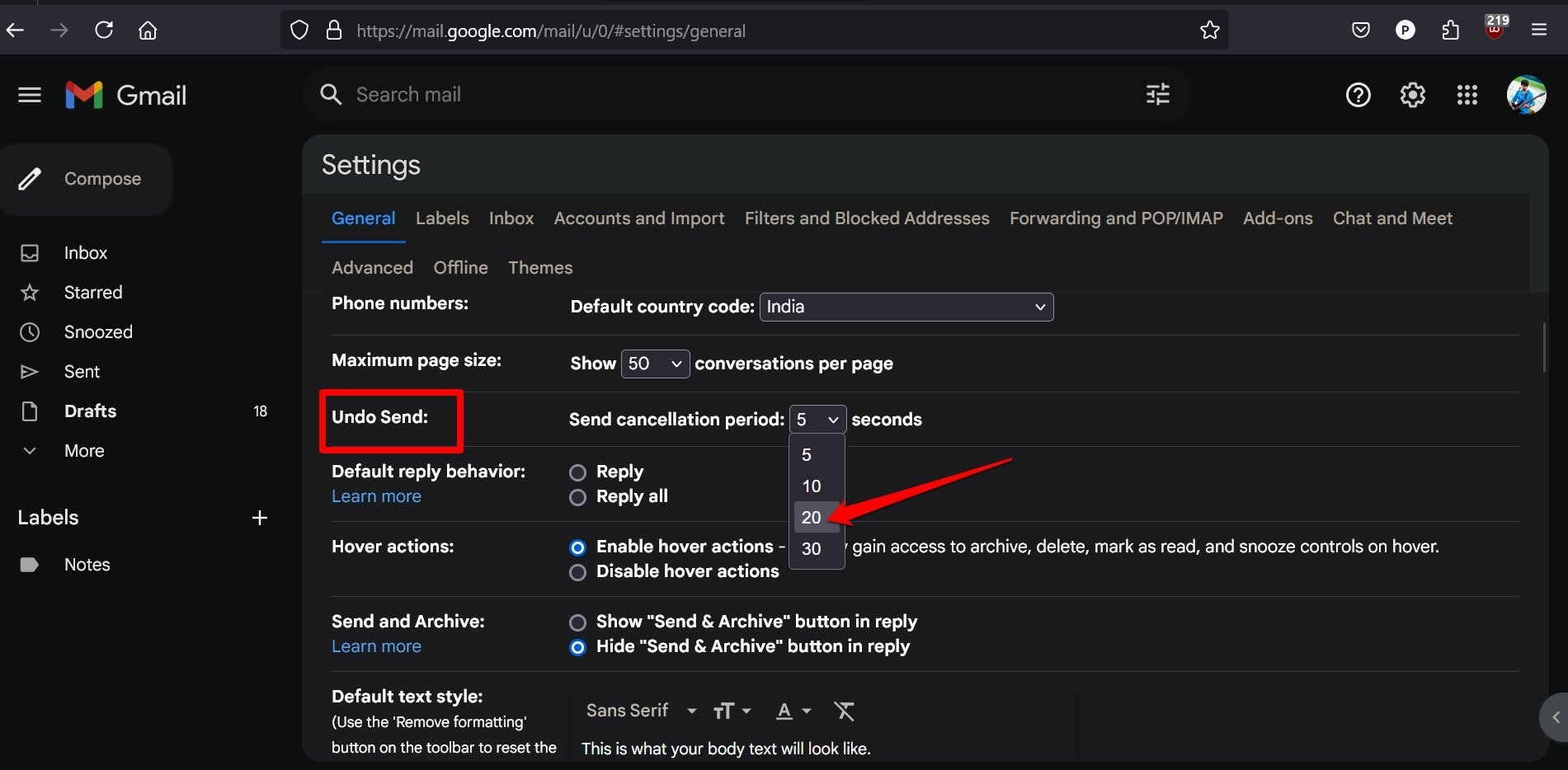
Task: Bookmark this page with the star icon
Action: tap(1209, 31)
